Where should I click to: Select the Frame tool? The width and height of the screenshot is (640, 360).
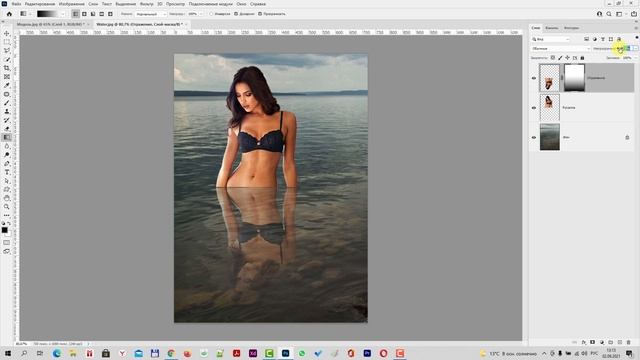pos(7,77)
